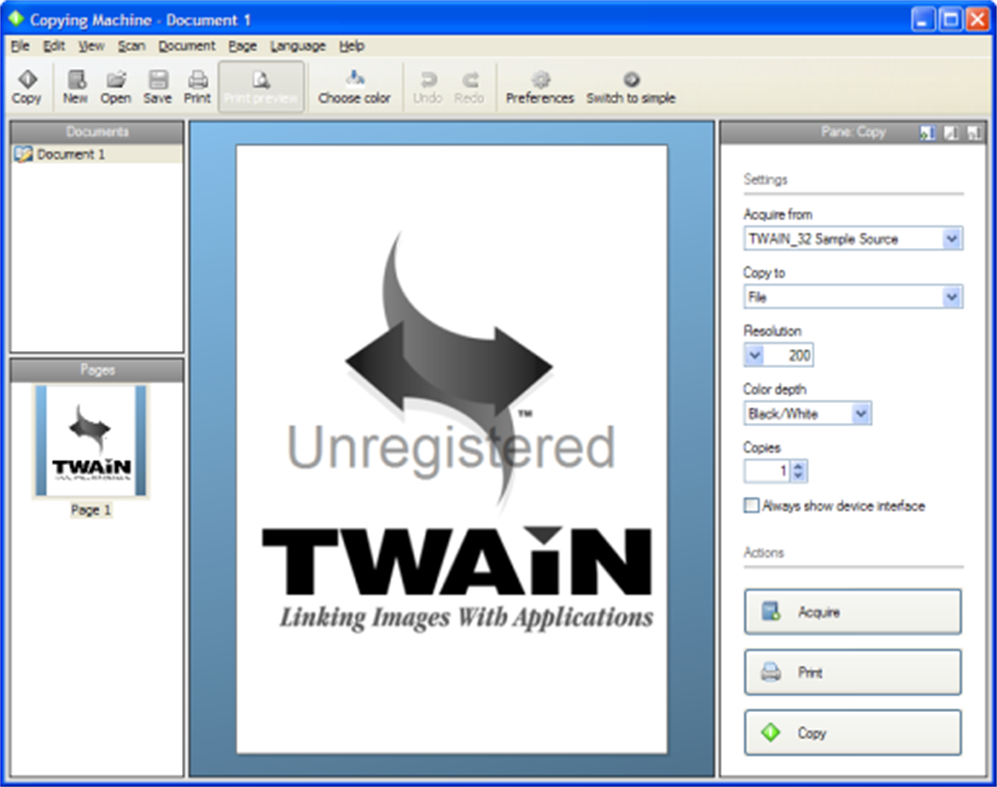Increase Copies with up spinner arrow

coord(799,465)
